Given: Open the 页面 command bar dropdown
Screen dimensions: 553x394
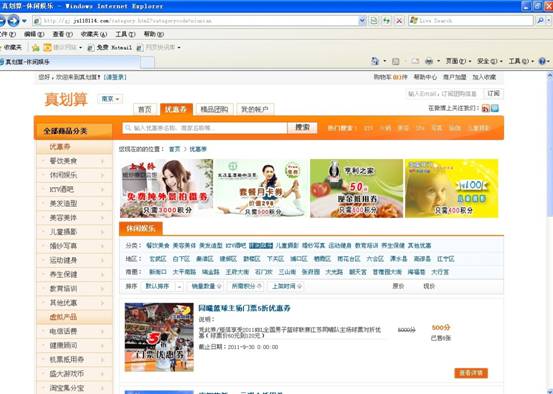Looking at the screenshot, I should tap(458, 61).
